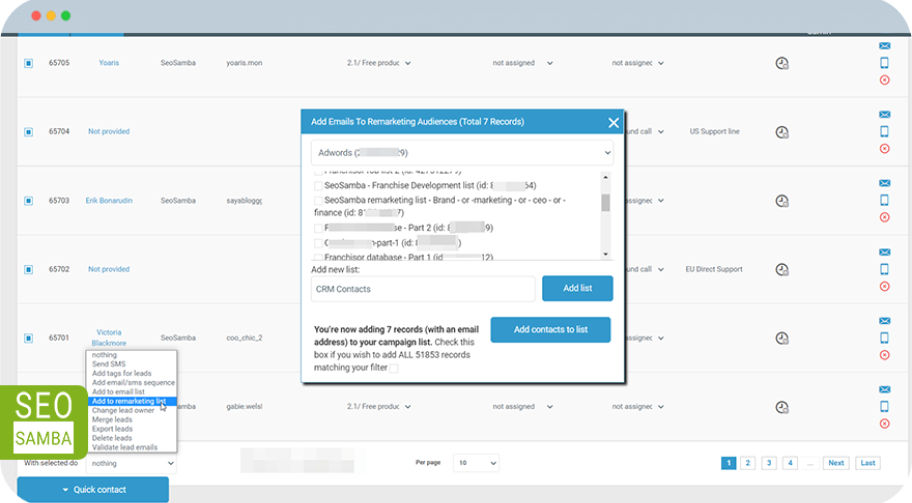Screen dimensions: 912x503
Task: Send email to the gabie.wels lead
Action: [884, 390]
